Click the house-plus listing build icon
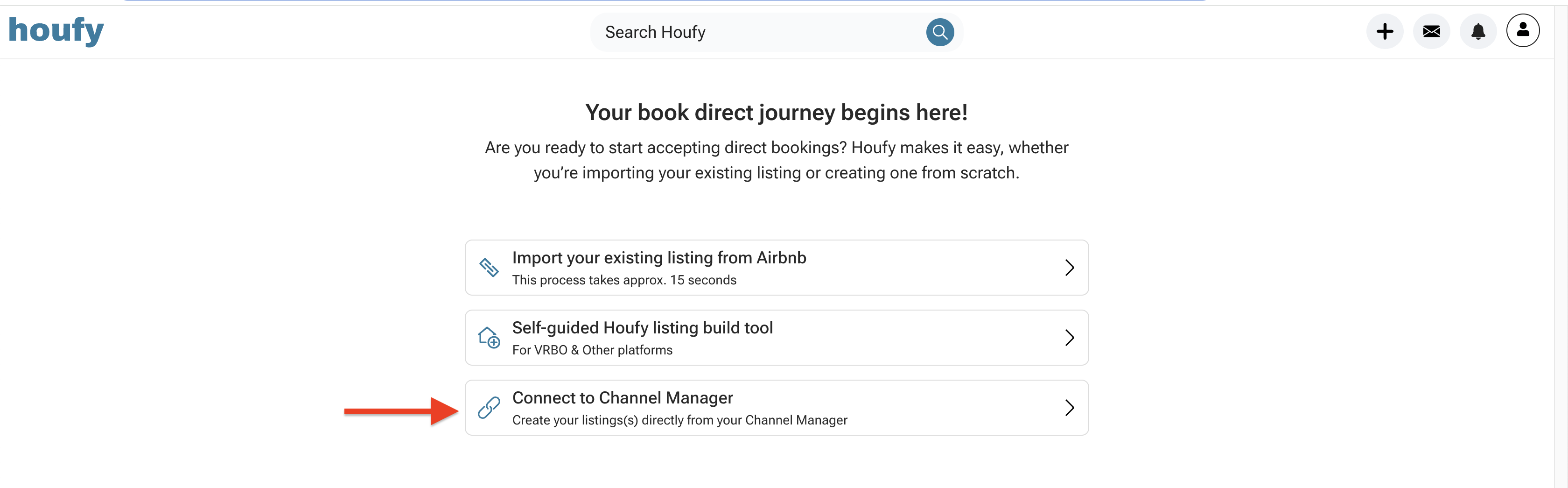 (489, 338)
